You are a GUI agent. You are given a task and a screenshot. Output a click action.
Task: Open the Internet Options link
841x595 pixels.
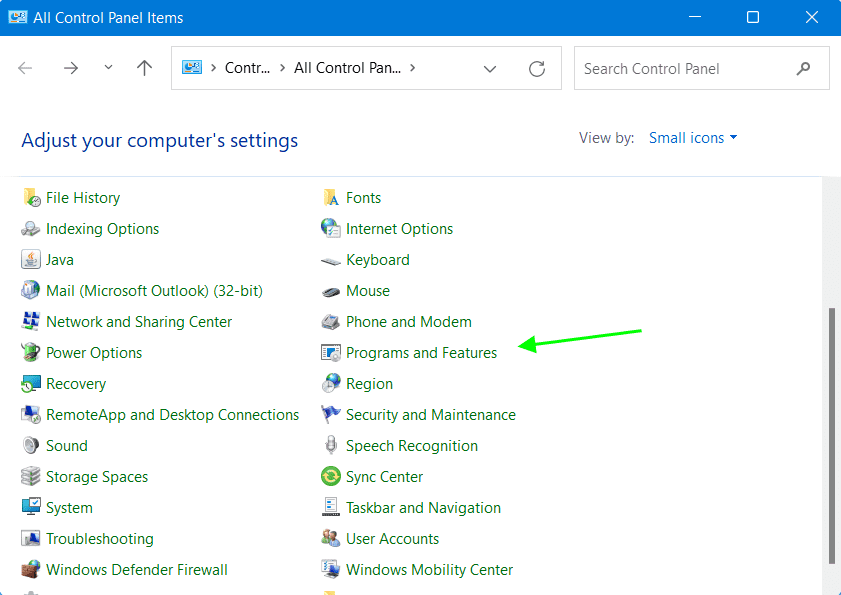coord(400,229)
